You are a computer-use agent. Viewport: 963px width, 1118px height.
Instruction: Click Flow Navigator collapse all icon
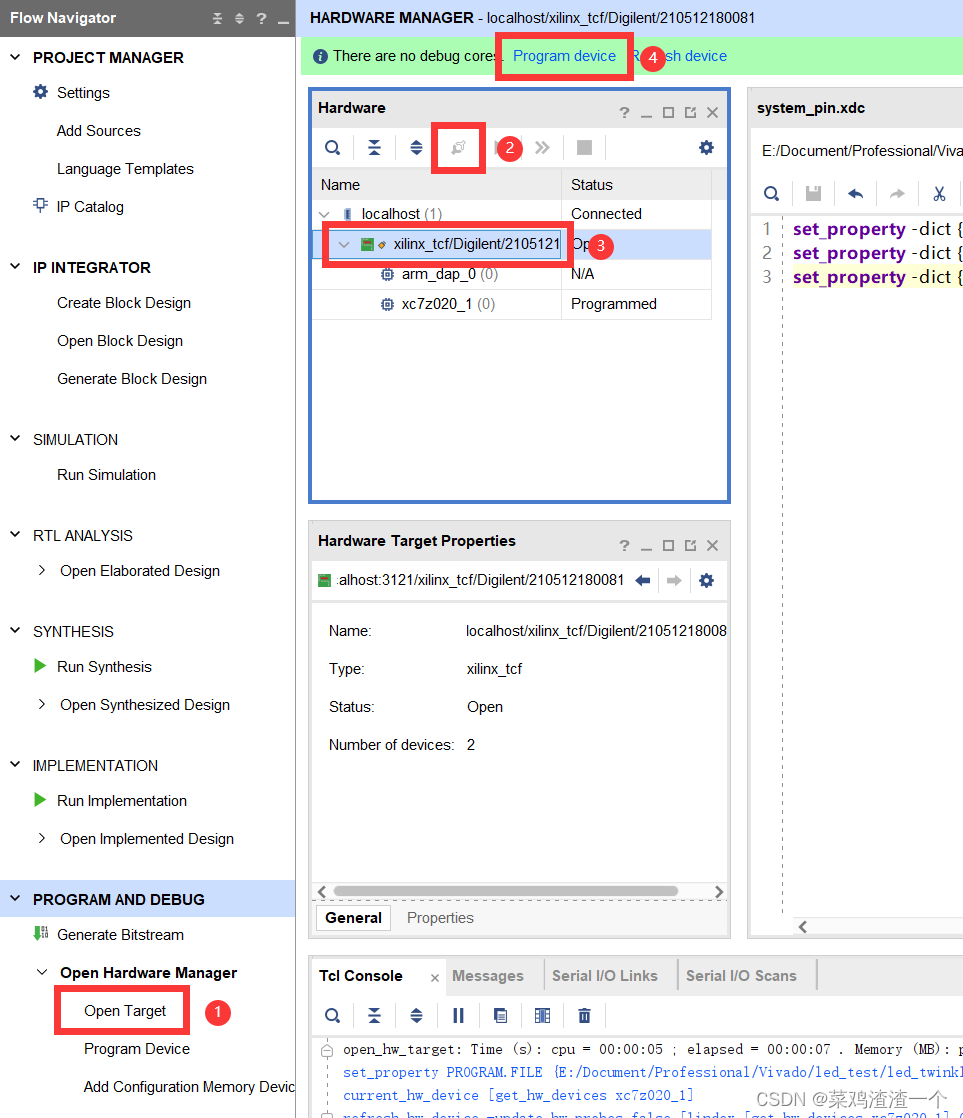[217, 19]
